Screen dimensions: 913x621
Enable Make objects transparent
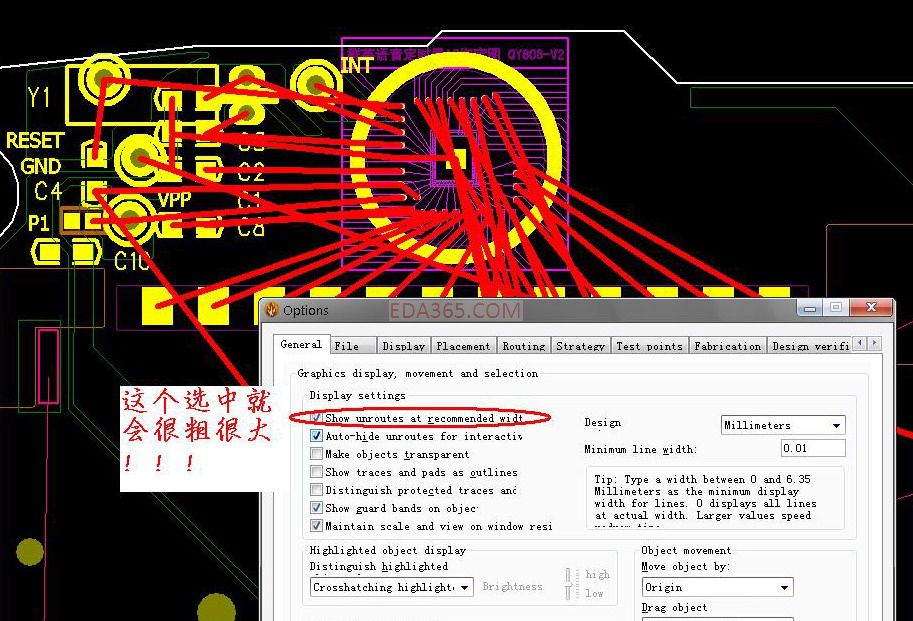tap(316, 454)
